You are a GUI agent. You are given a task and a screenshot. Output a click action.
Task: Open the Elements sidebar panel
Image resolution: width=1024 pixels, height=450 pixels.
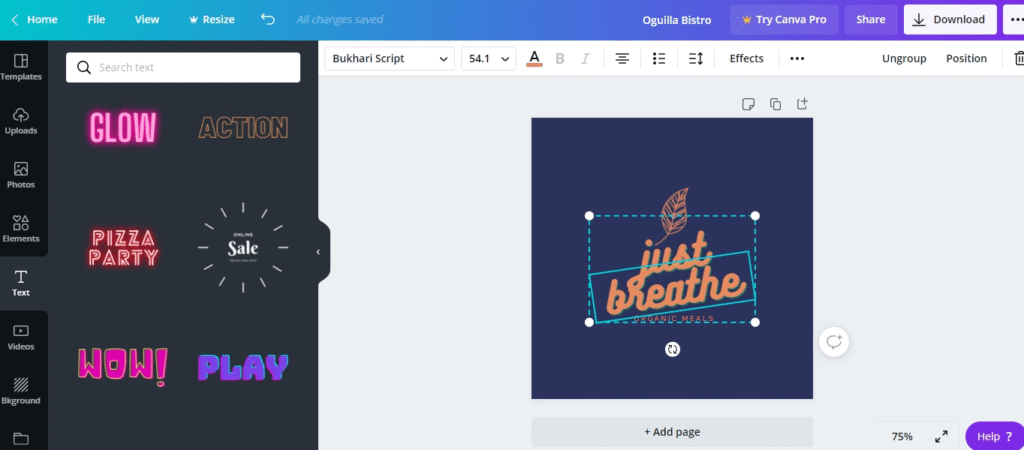[x=21, y=228]
